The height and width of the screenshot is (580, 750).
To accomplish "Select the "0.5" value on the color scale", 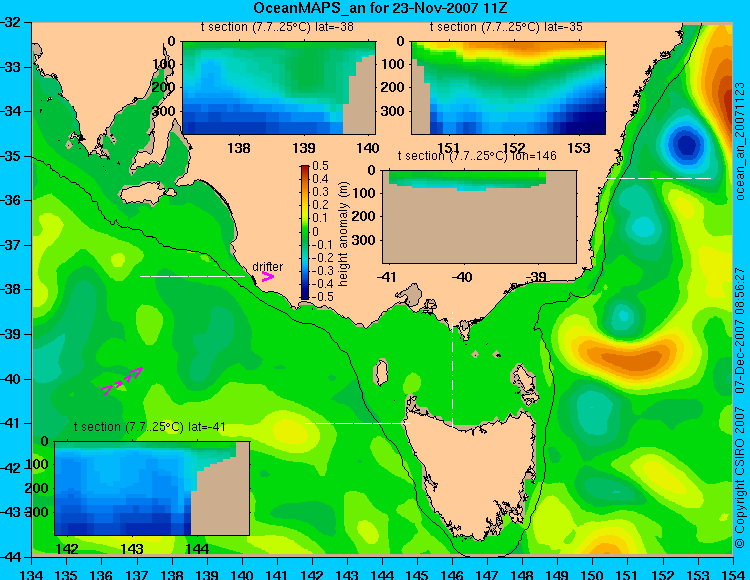I will [320, 166].
